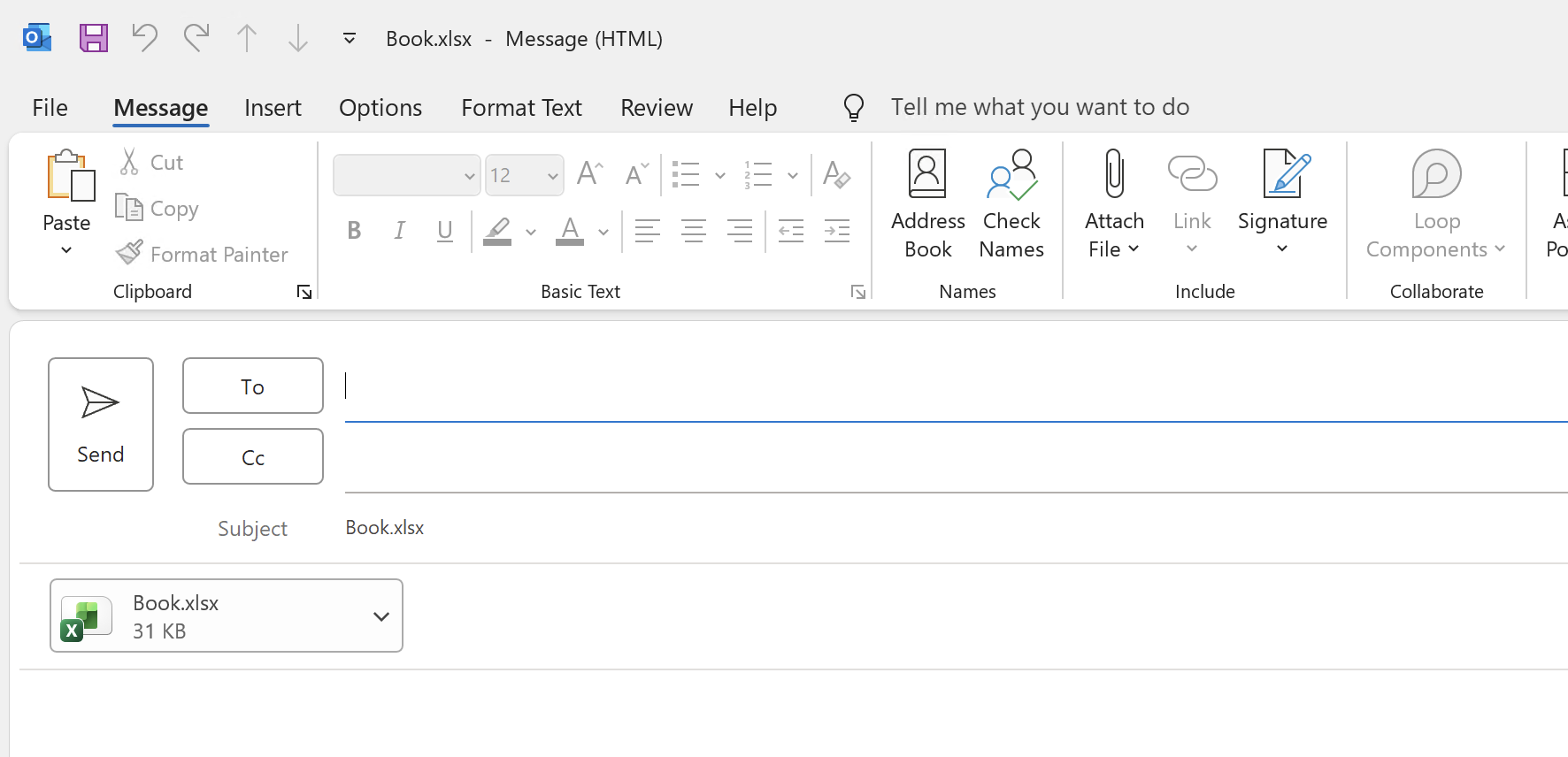This screenshot has height=757, width=1568.
Task: Click the numbered list icon
Action: (759, 174)
